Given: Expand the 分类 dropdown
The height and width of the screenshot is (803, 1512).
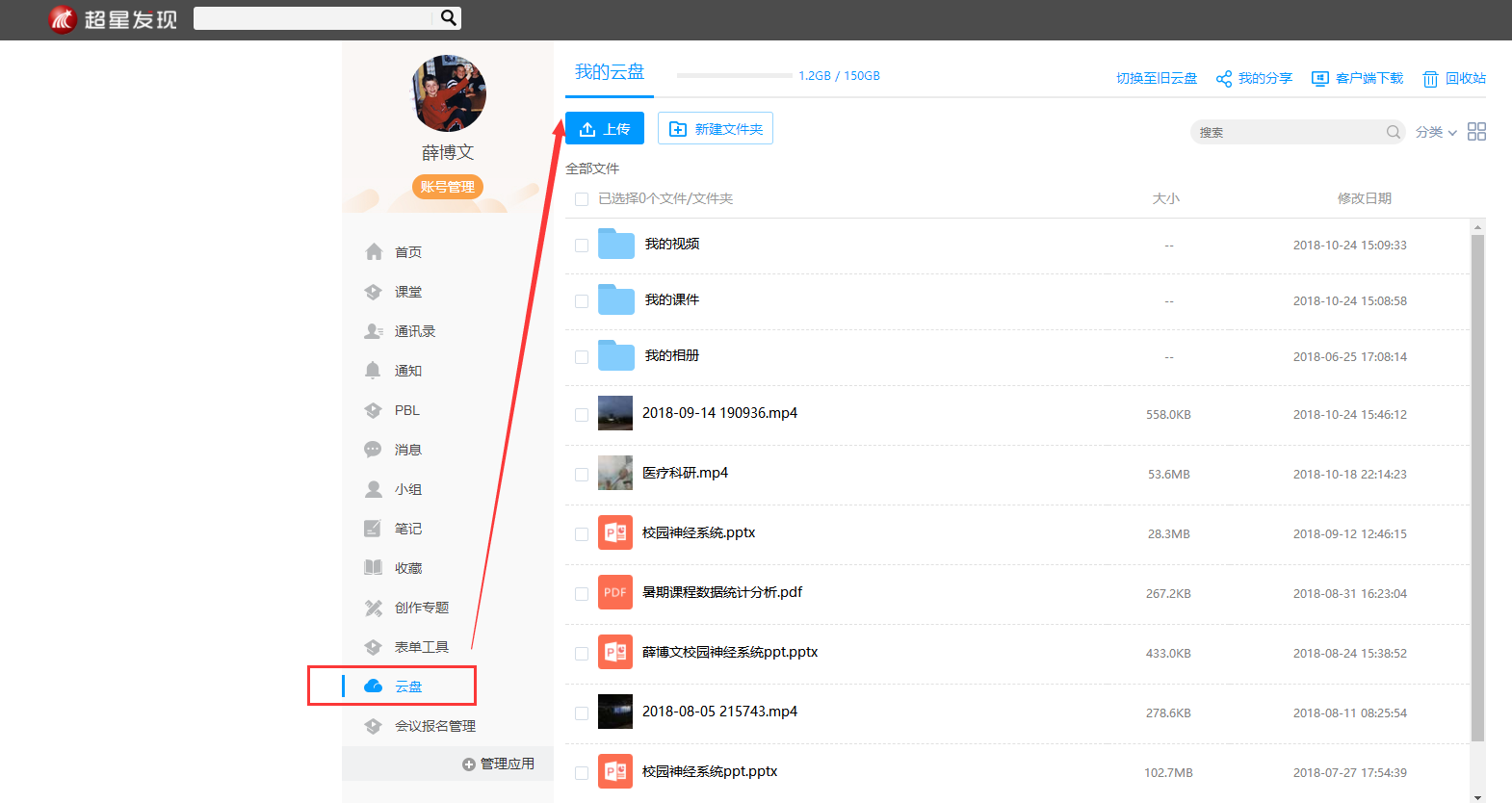Looking at the screenshot, I should coord(1436,132).
